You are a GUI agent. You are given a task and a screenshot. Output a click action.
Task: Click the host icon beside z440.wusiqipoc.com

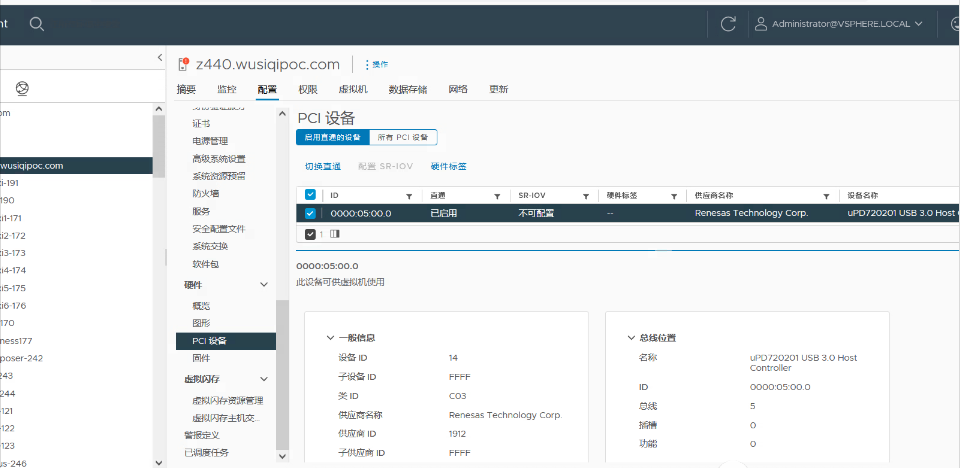coord(182,64)
